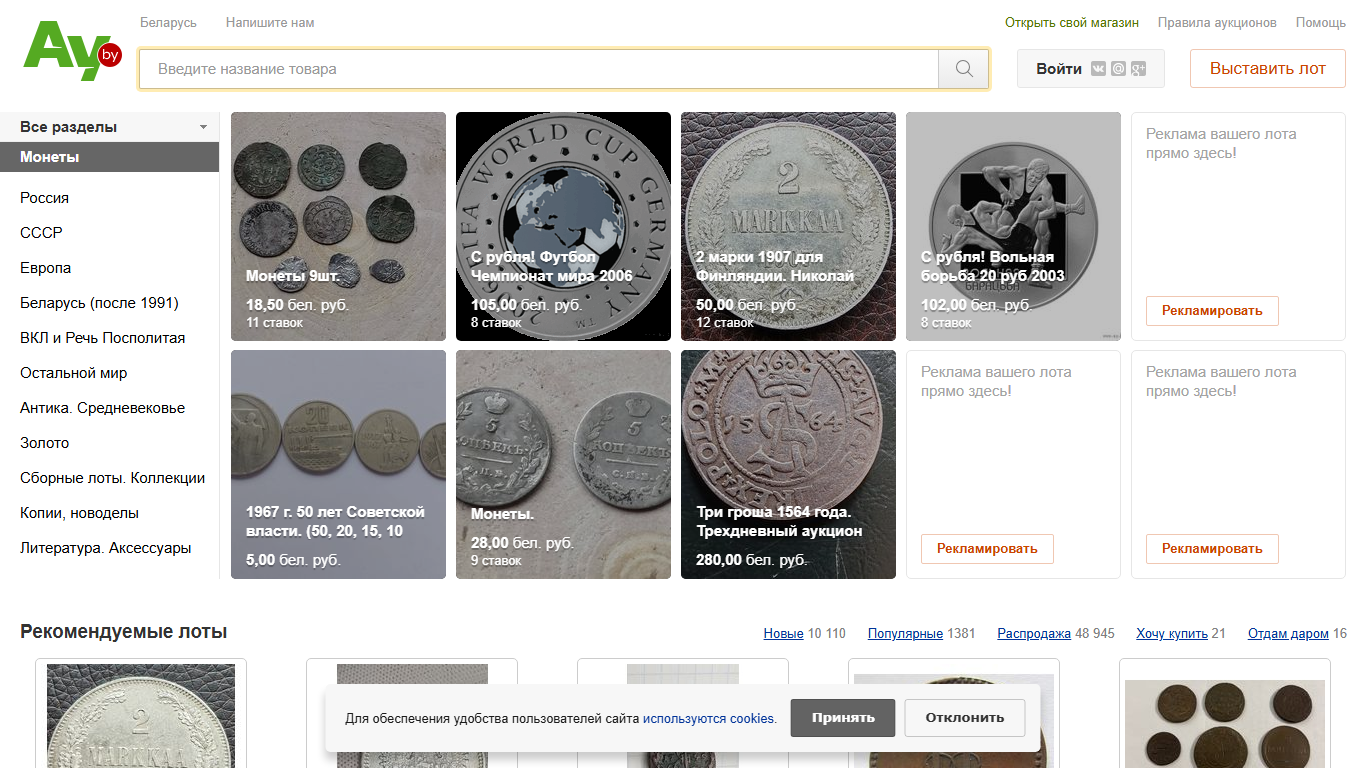Open the 1967 г. 50 лет Советской власти lot
The image size is (1366, 768).
coord(338,464)
